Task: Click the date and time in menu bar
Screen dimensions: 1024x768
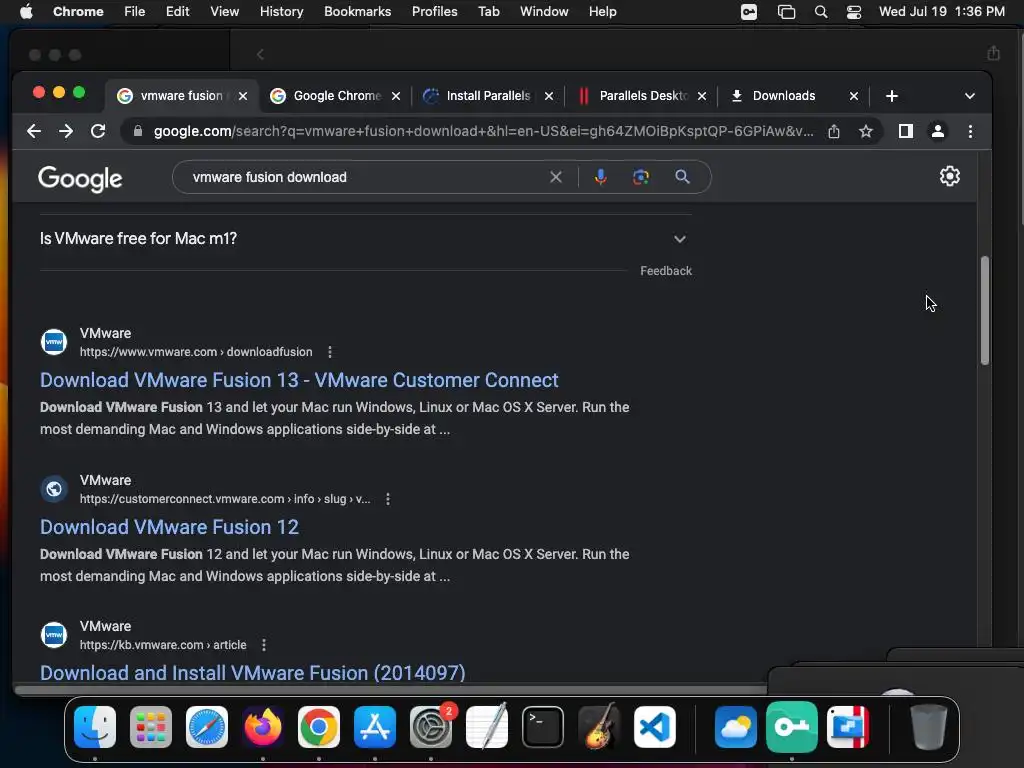Action: click(x=942, y=12)
